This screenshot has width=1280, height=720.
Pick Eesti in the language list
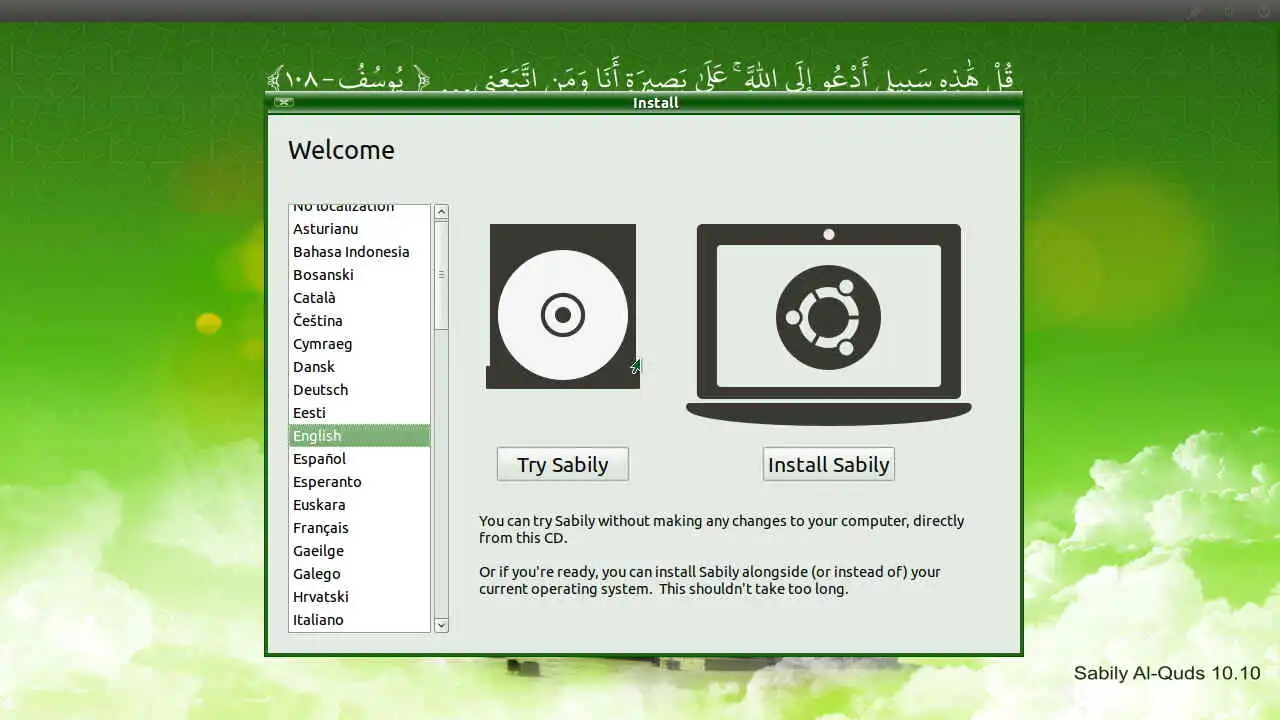(x=360, y=413)
